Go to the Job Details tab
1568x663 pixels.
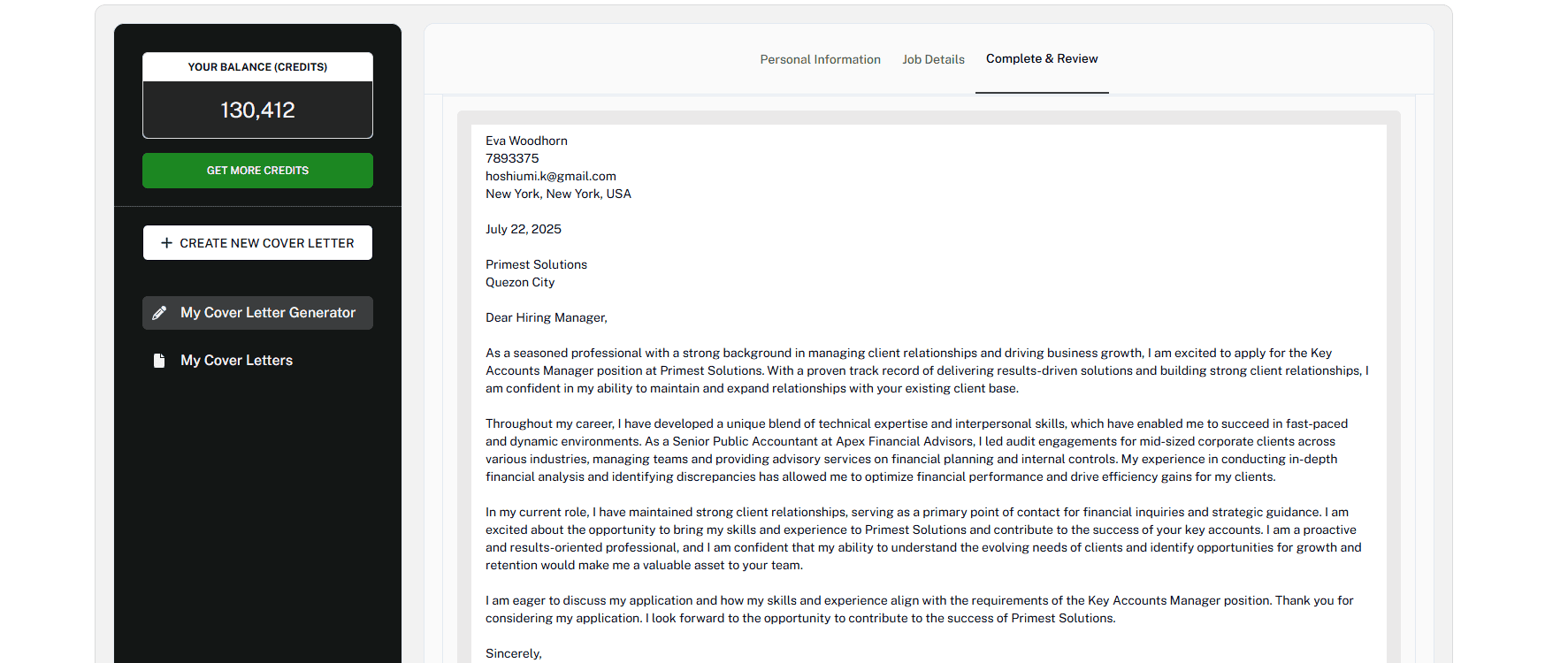point(933,59)
